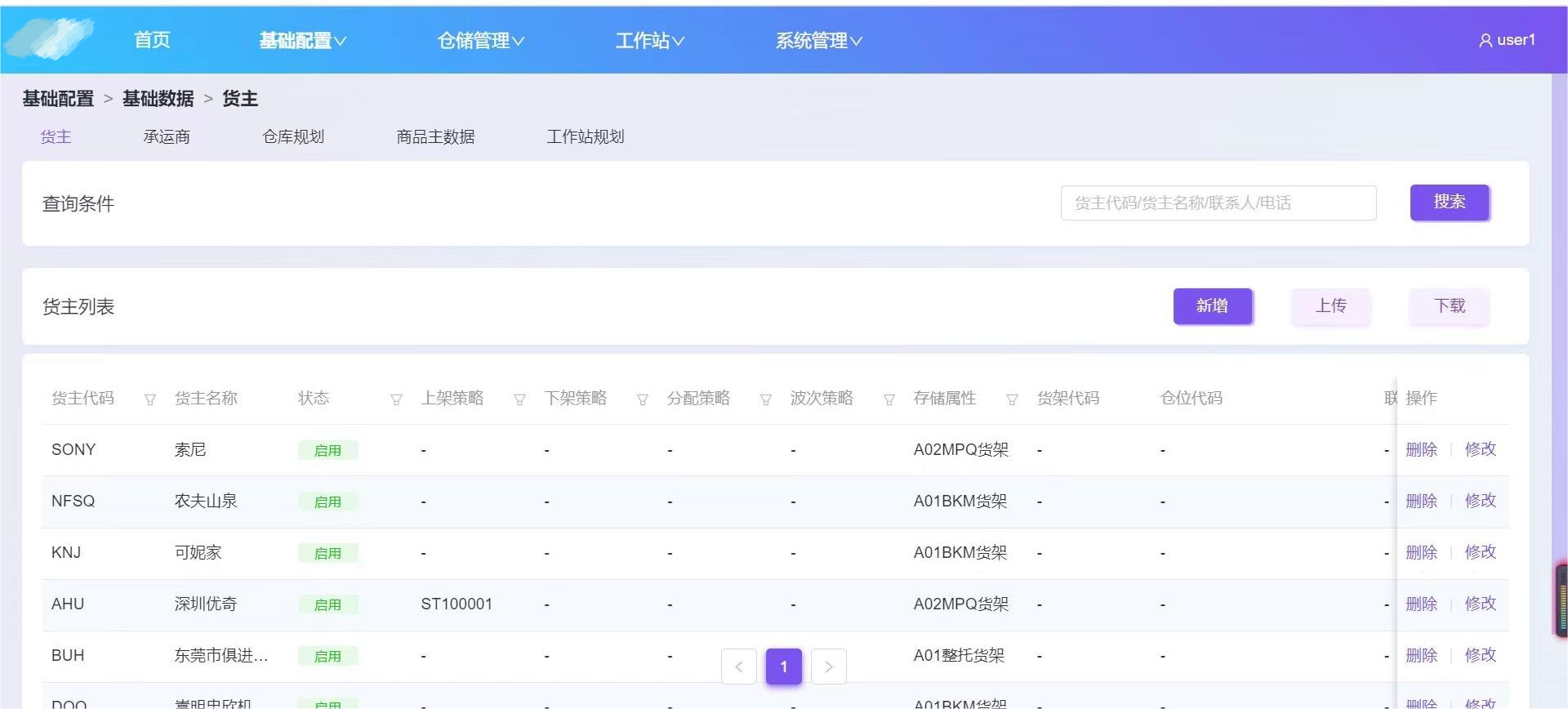Viewport: 1568px width, 709px height.
Task: Click the 农夫山泉 owner name cell
Action: 206,501
